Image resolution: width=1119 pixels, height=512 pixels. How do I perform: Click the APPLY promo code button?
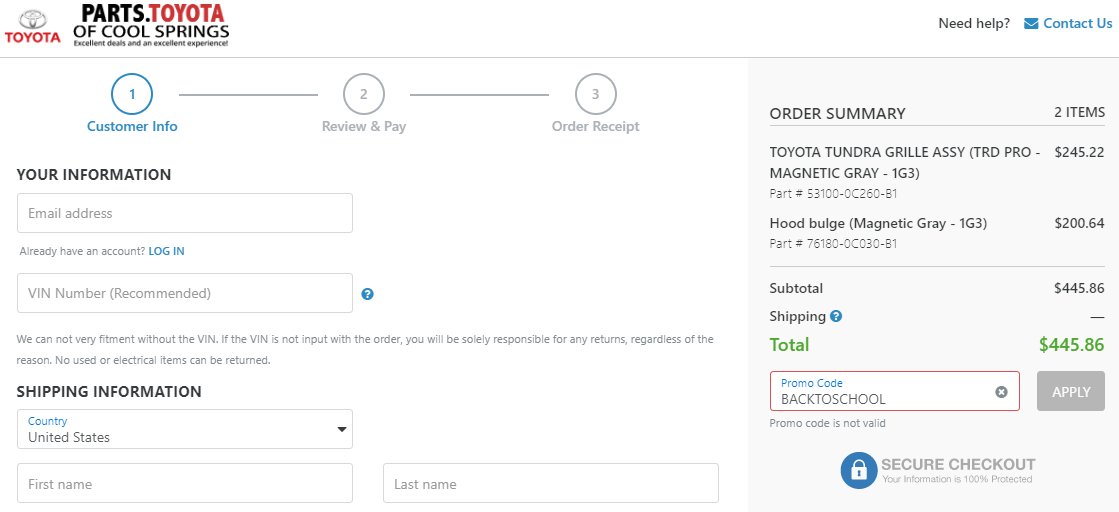click(1070, 391)
